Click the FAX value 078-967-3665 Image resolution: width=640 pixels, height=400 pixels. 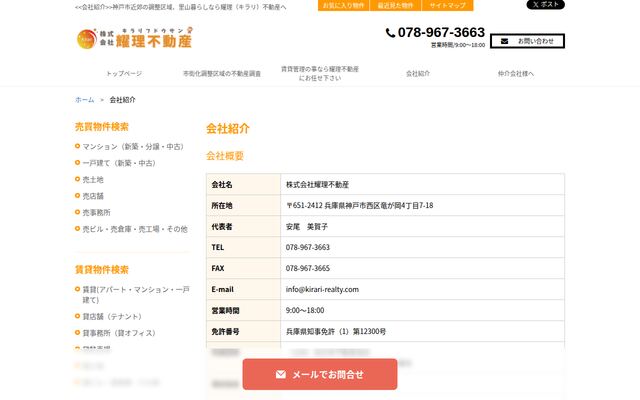[307, 268]
